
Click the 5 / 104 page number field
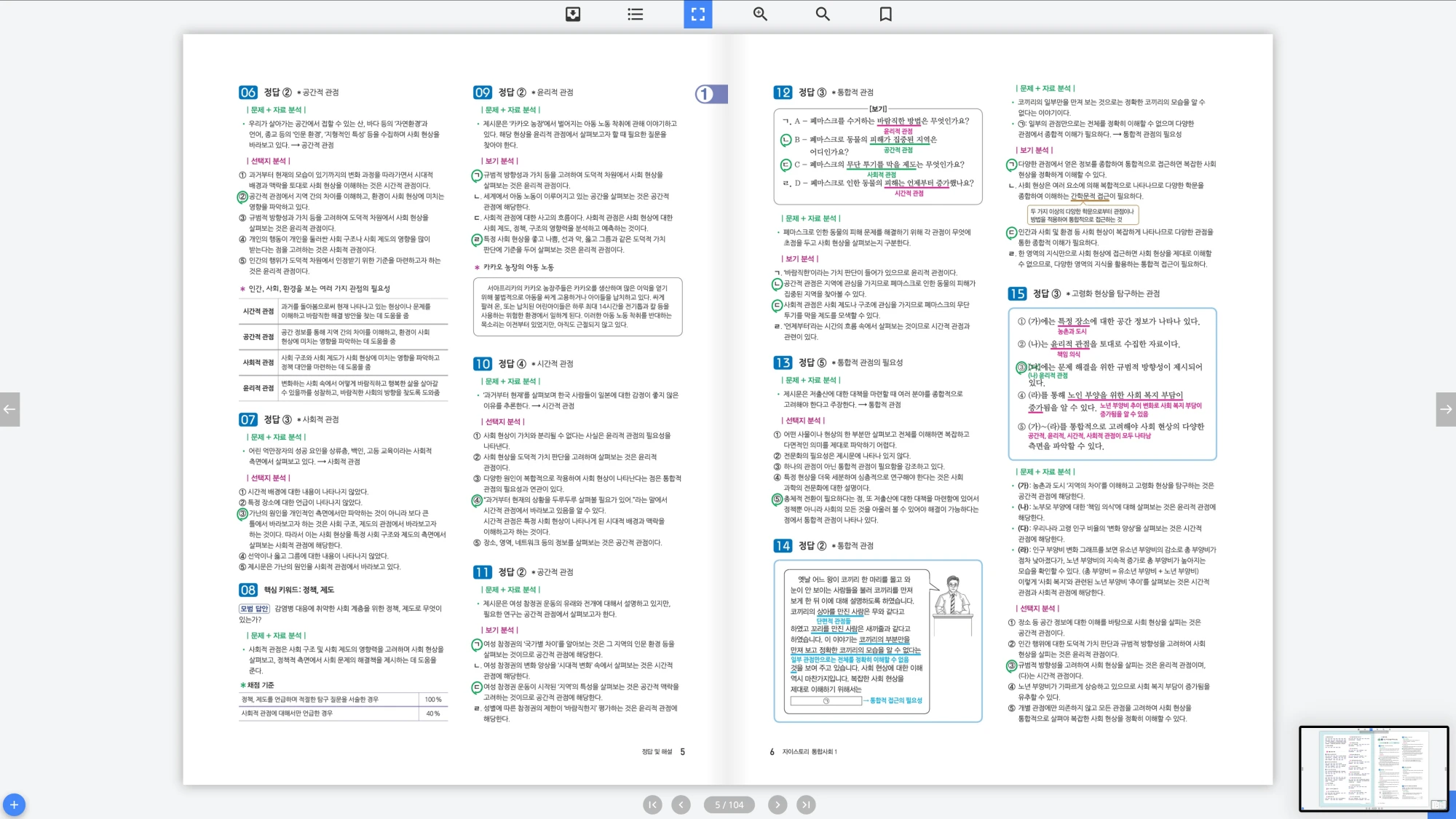tap(729, 804)
